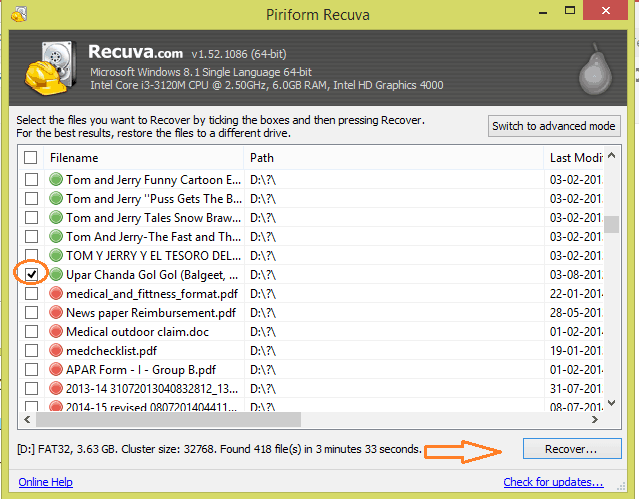Minimize the Piriform Recuva window
The width and height of the screenshot is (639, 499).
pos(542,13)
